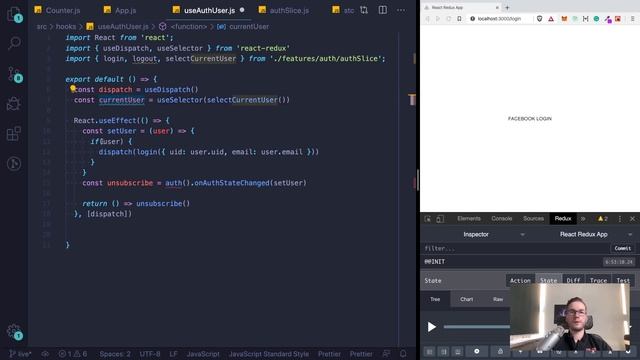Open the Search view in activity bar

14,43
